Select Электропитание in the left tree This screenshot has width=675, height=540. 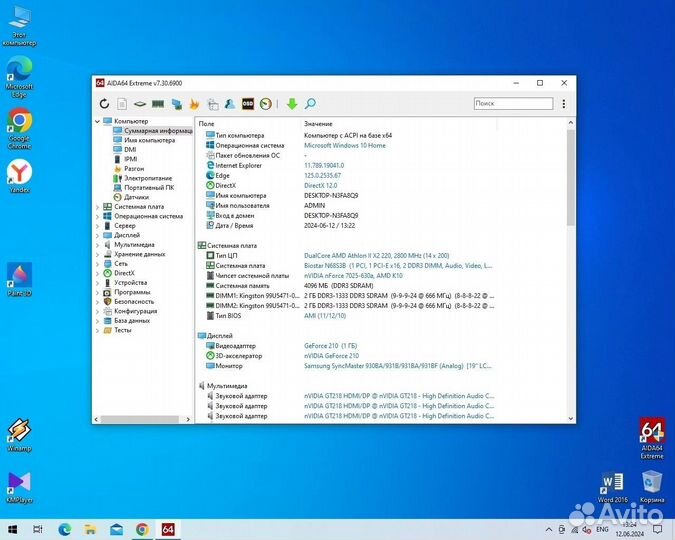pyautogui.click(x=148, y=178)
